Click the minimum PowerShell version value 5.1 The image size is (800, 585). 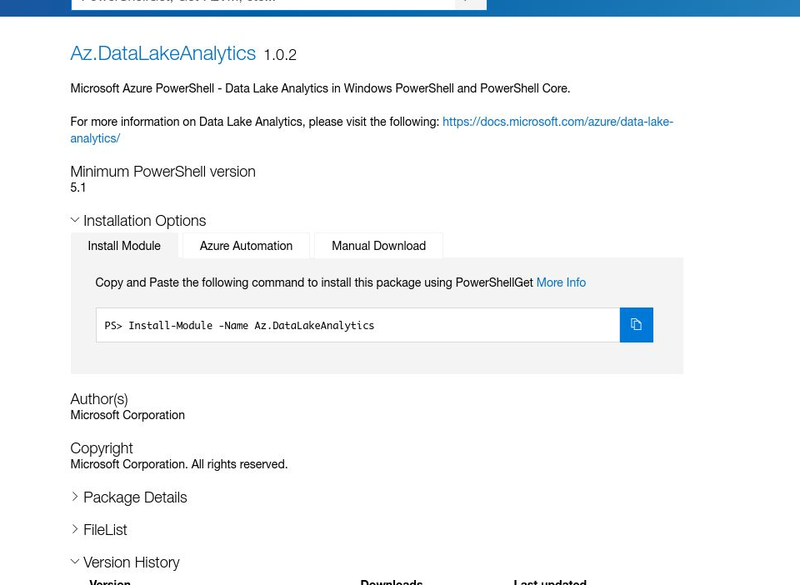click(x=78, y=188)
